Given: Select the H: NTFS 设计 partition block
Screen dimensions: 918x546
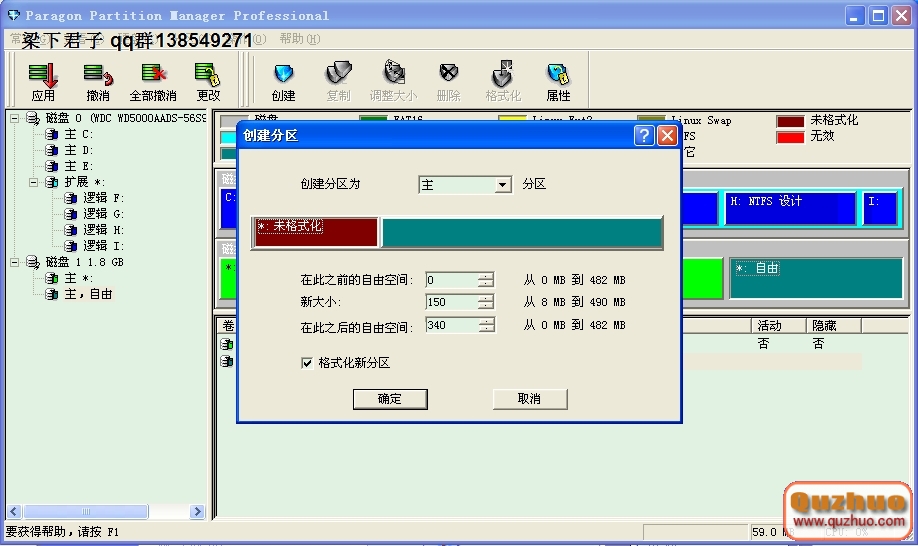Looking at the screenshot, I should [x=790, y=208].
